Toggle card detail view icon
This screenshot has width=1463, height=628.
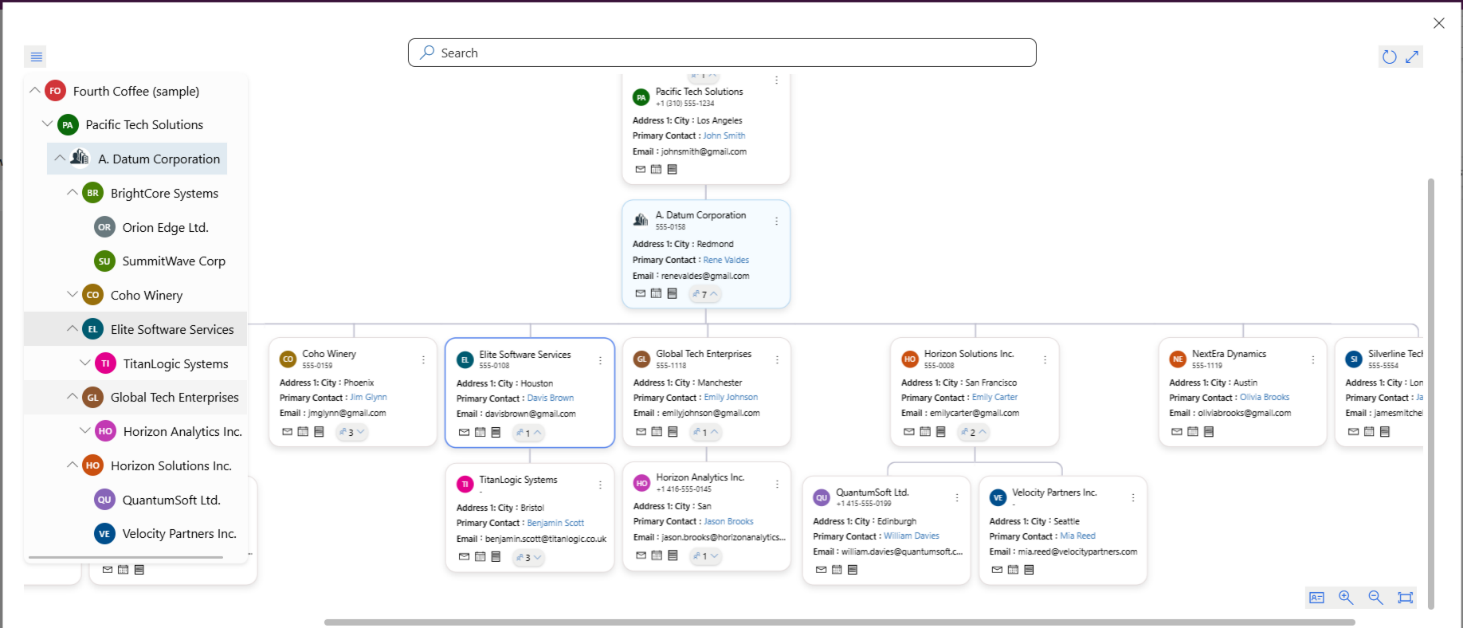[1317, 597]
